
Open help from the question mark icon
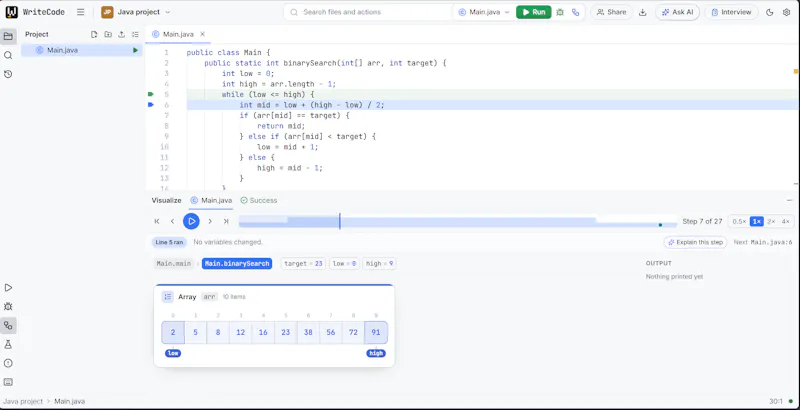(8, 363)
